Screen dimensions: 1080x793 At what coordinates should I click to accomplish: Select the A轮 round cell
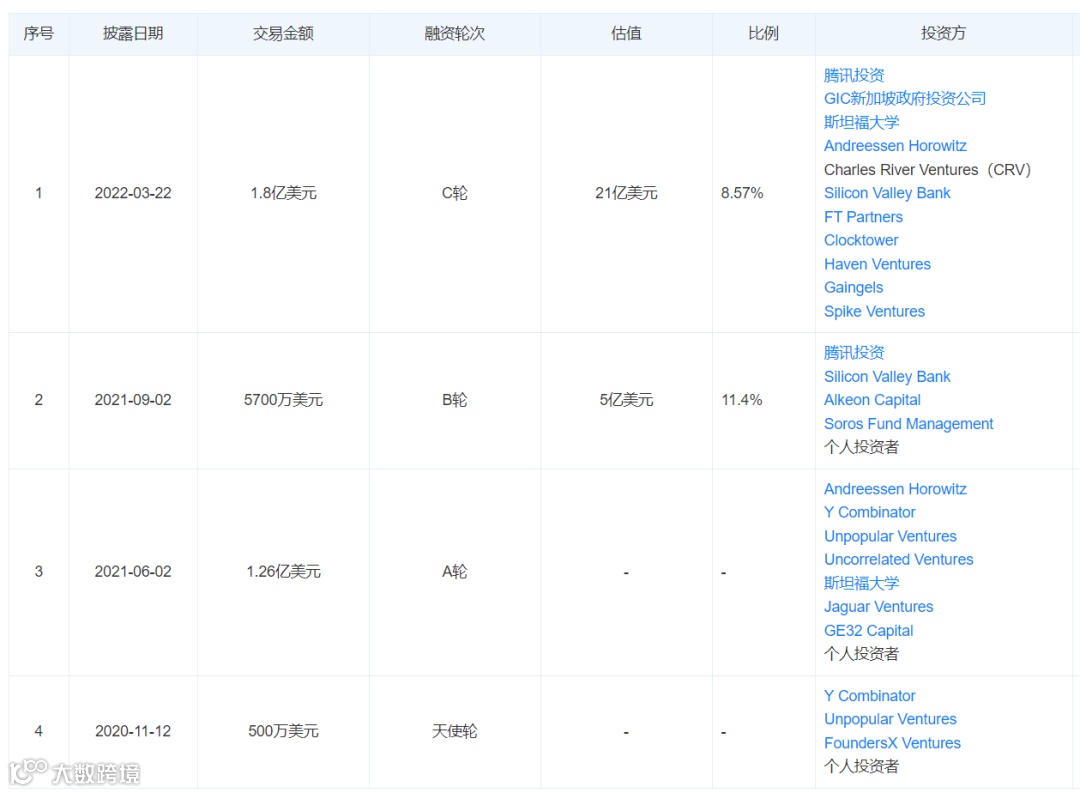tap(455, 572)
